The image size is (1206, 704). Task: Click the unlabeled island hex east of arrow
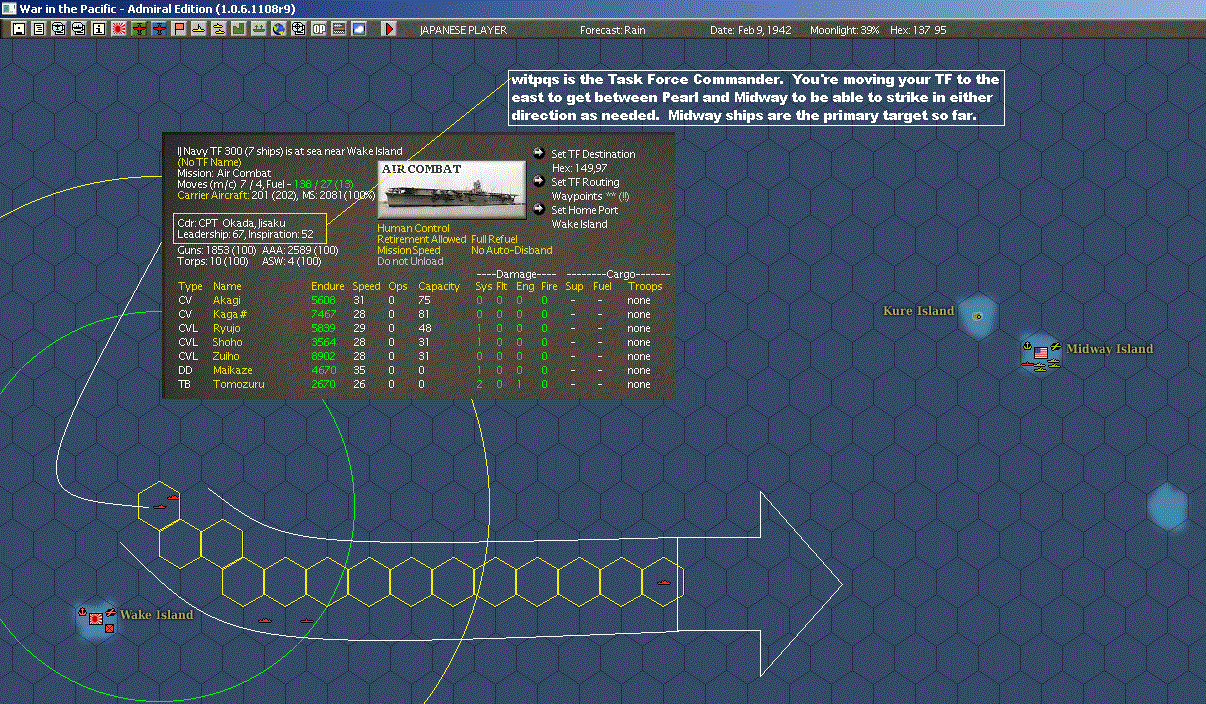pyautogui.click(x=1168, y=506)
